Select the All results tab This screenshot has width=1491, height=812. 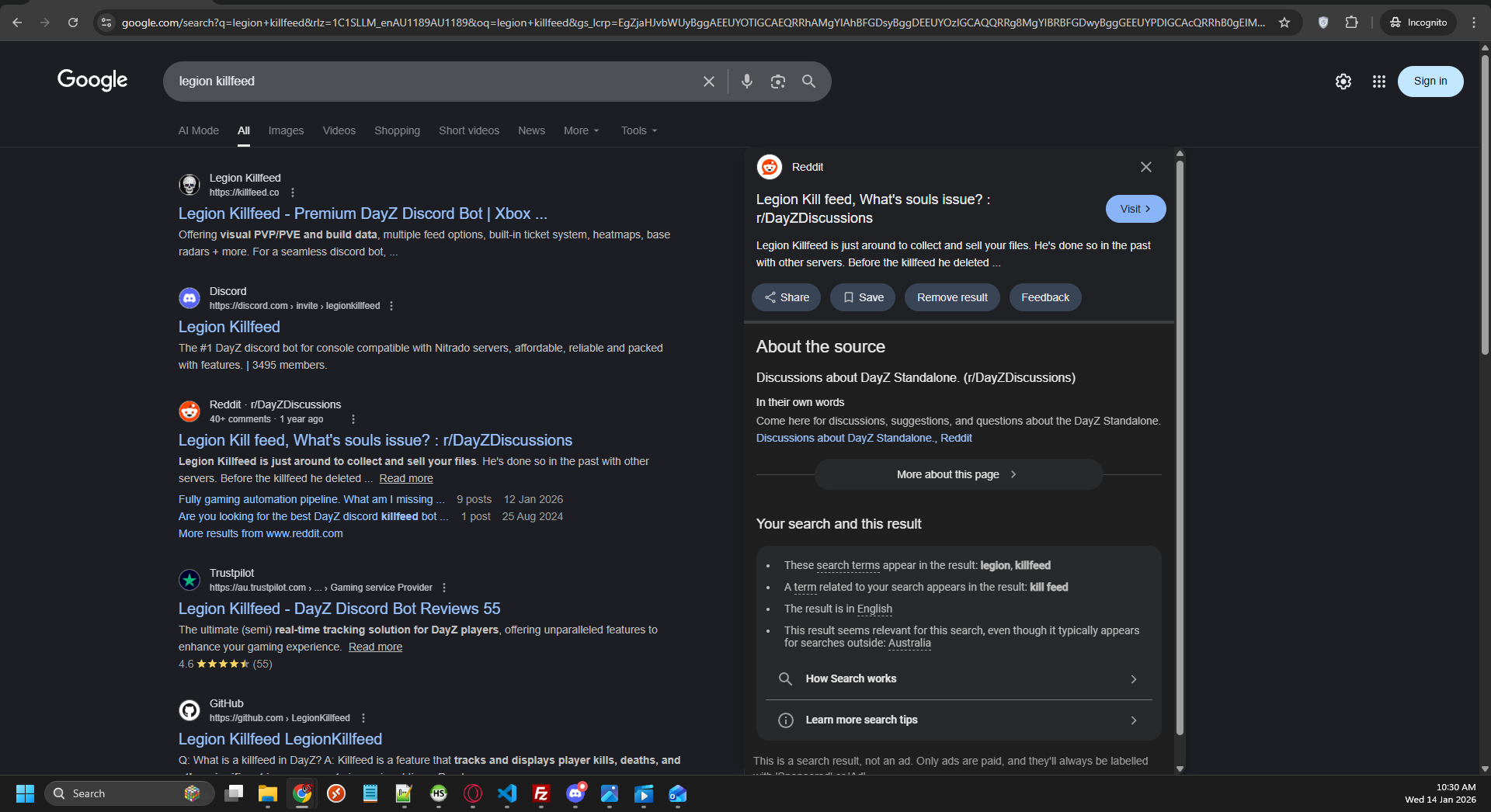point(244,130)
